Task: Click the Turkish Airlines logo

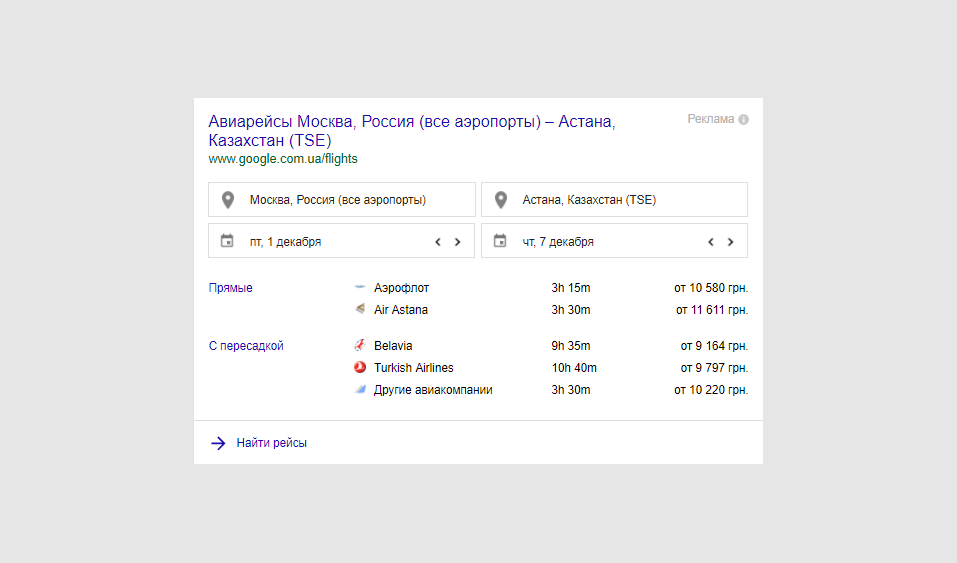Action: coord(360,367)
